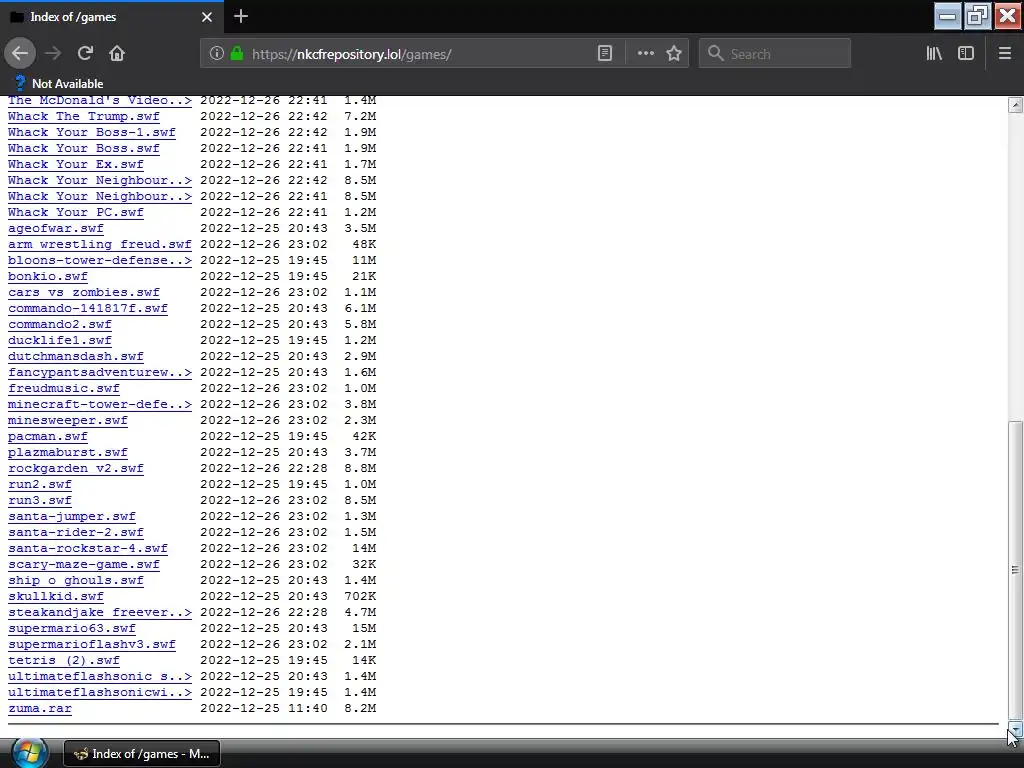Open dutchmansdash.swf link
The image size is (1024, 768).
[76, 357]
